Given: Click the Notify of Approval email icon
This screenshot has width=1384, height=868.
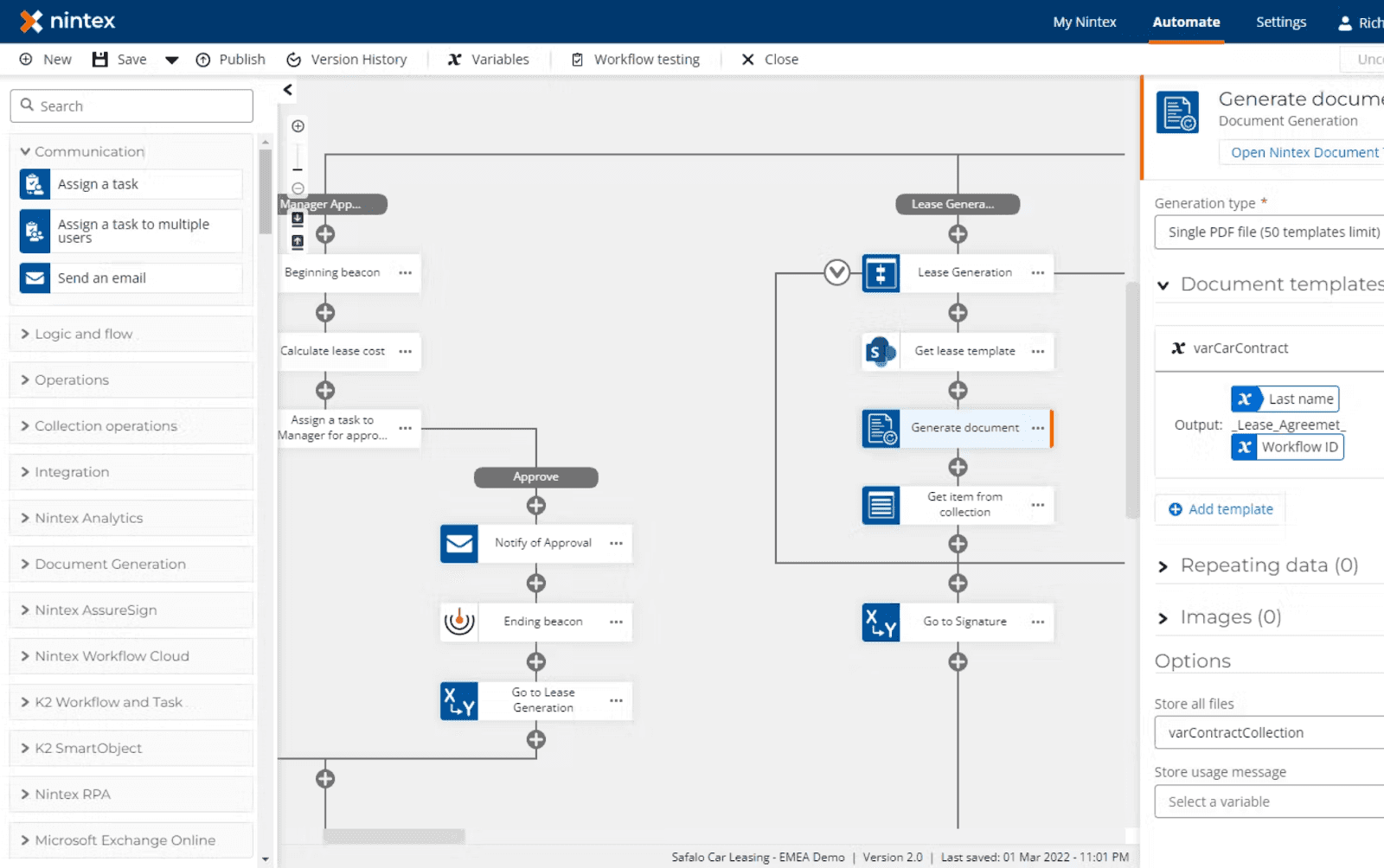Looking at the screenshot, I should click(x=459, y=543).
